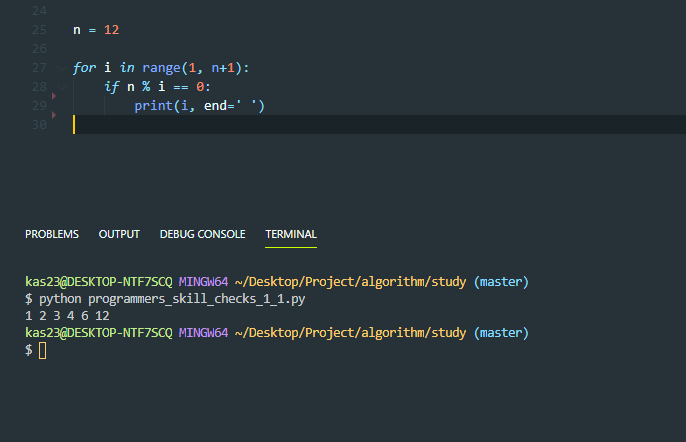Click the range function call

click(196, 68)
